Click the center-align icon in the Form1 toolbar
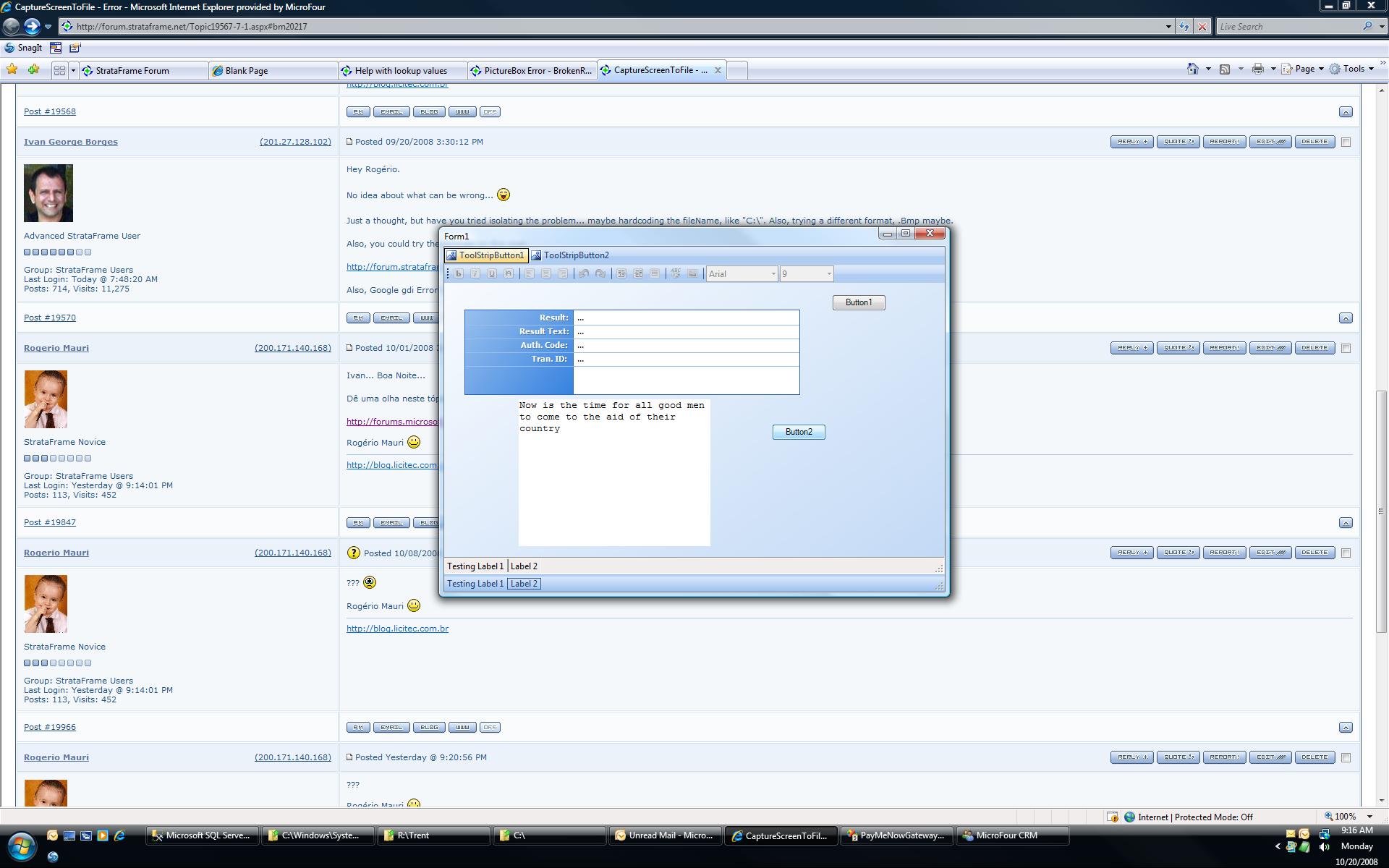Screen dimensions: 1389x868 pos(546,273)
